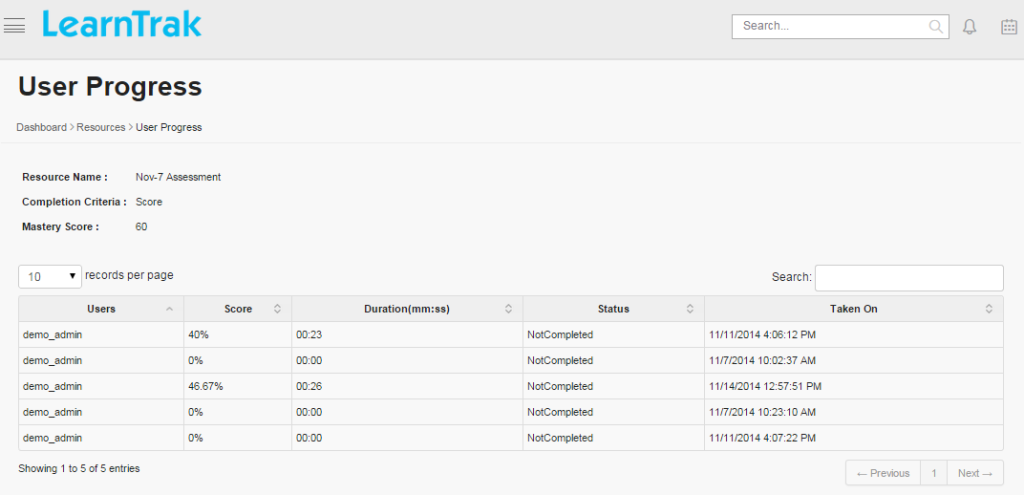
Task: Click the magnifier icon in top search
Action: 935,26
